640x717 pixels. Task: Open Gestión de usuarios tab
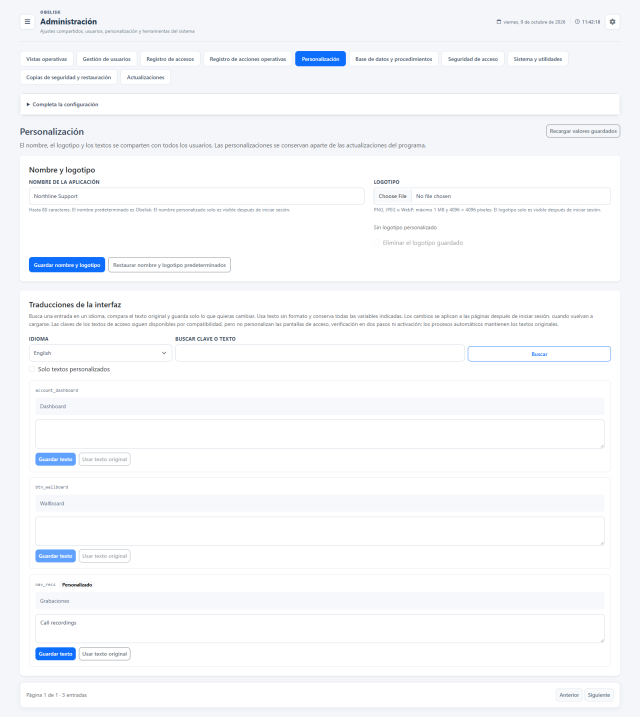click(107, 59)
